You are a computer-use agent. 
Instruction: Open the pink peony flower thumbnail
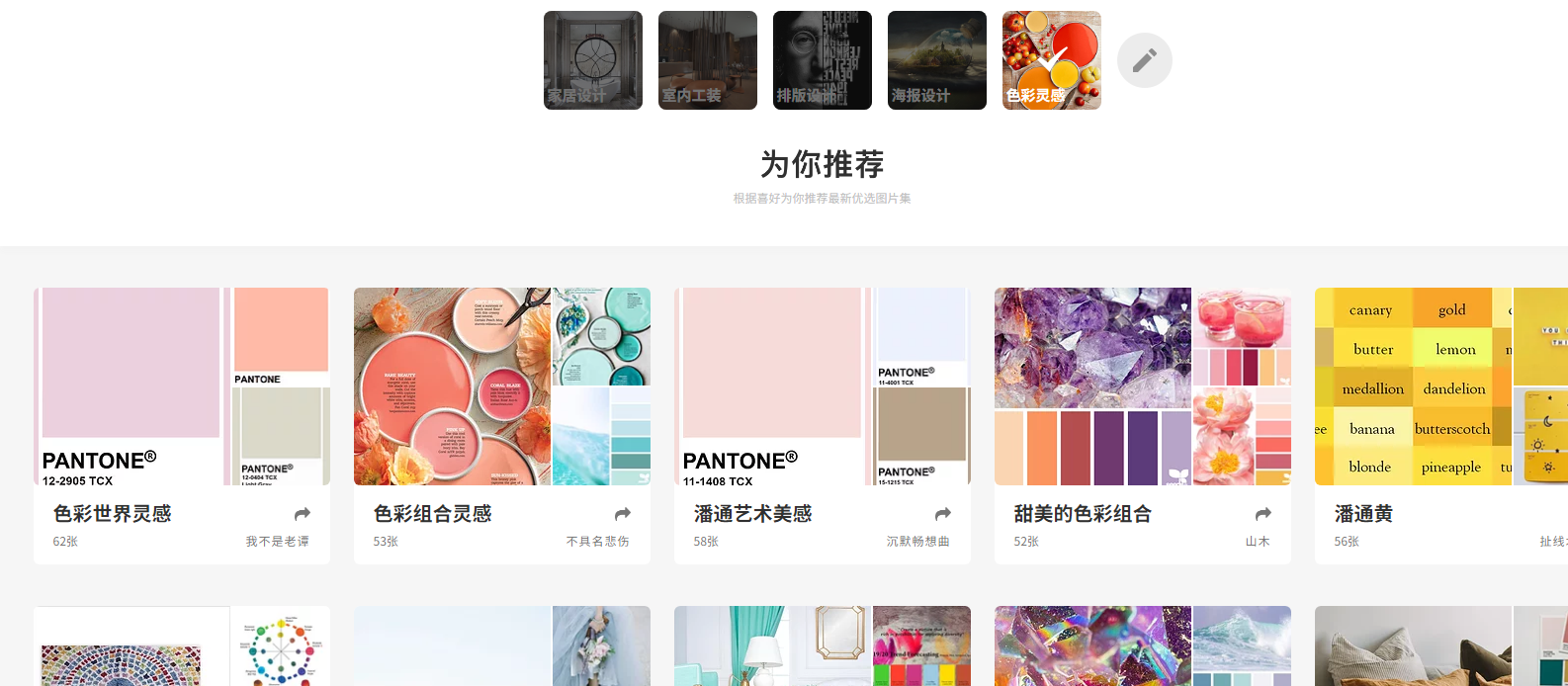click(x=1242, y=437)
